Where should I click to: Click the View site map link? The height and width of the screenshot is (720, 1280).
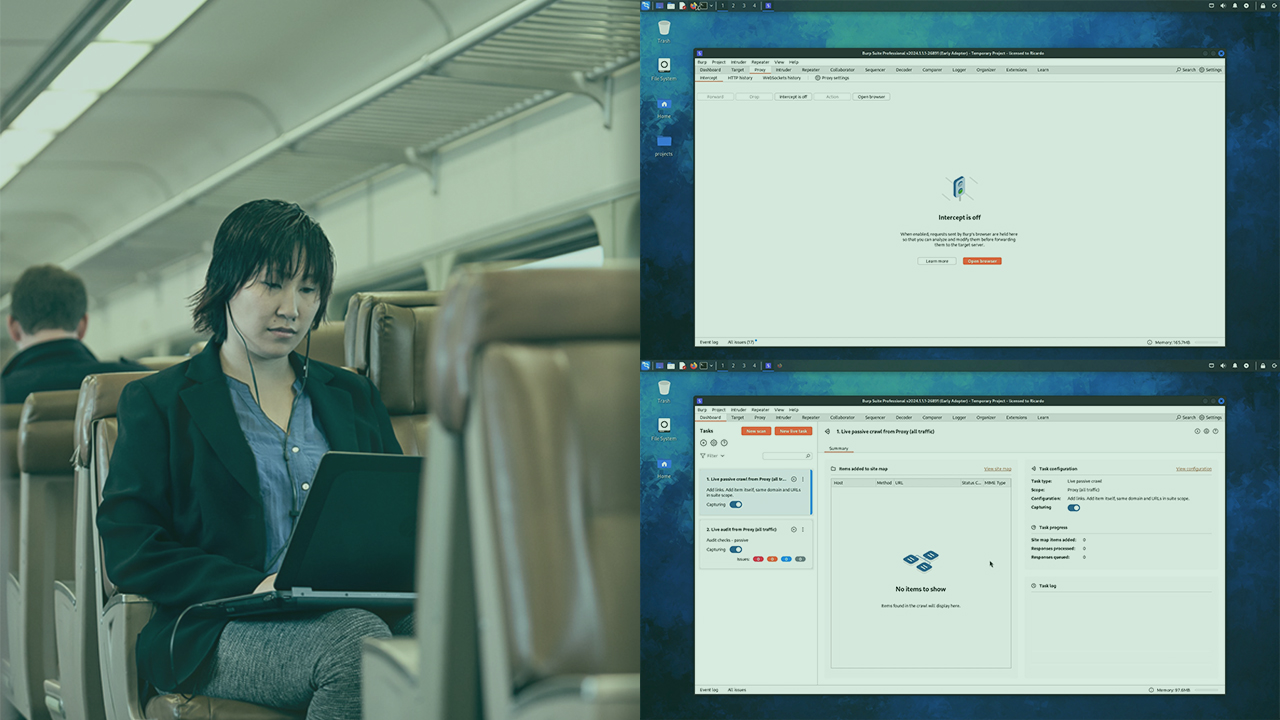[997, 468]
